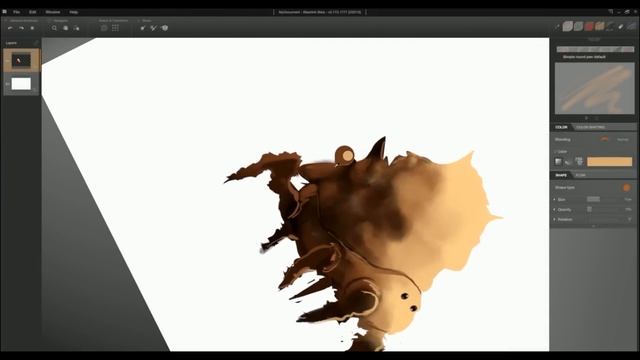Click the third navigation icon in the toolbar
The height and width of the screenshot is (360, 640).
pos(76,28)
